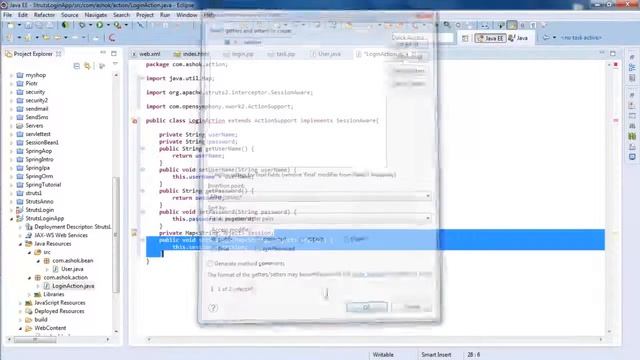
Task: Click the 'Smart Insert' status bar text
Action: tap(436, 355)
